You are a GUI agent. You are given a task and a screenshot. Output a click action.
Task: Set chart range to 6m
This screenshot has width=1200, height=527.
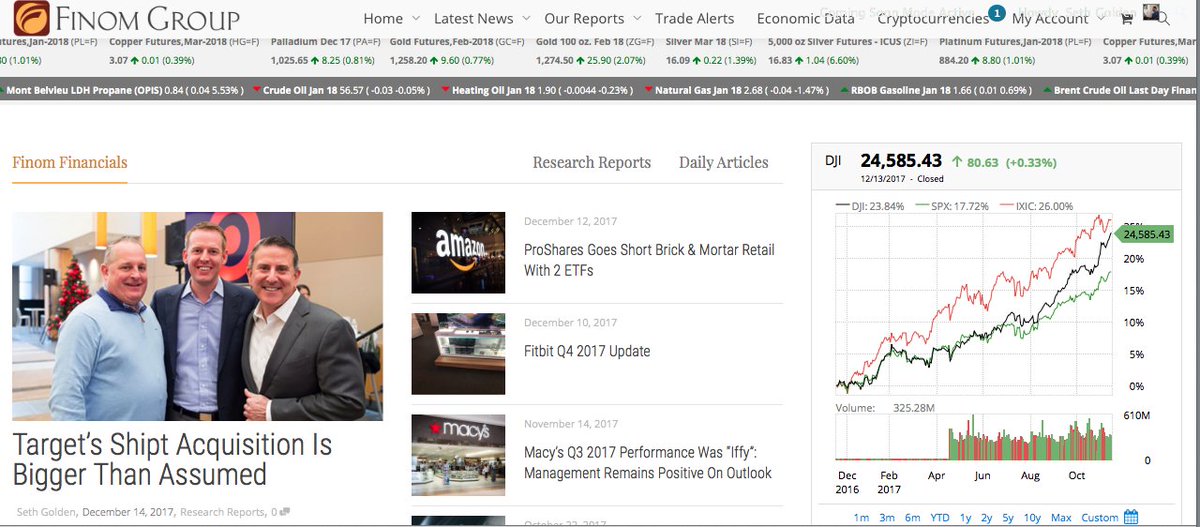[x=913, y=518]
